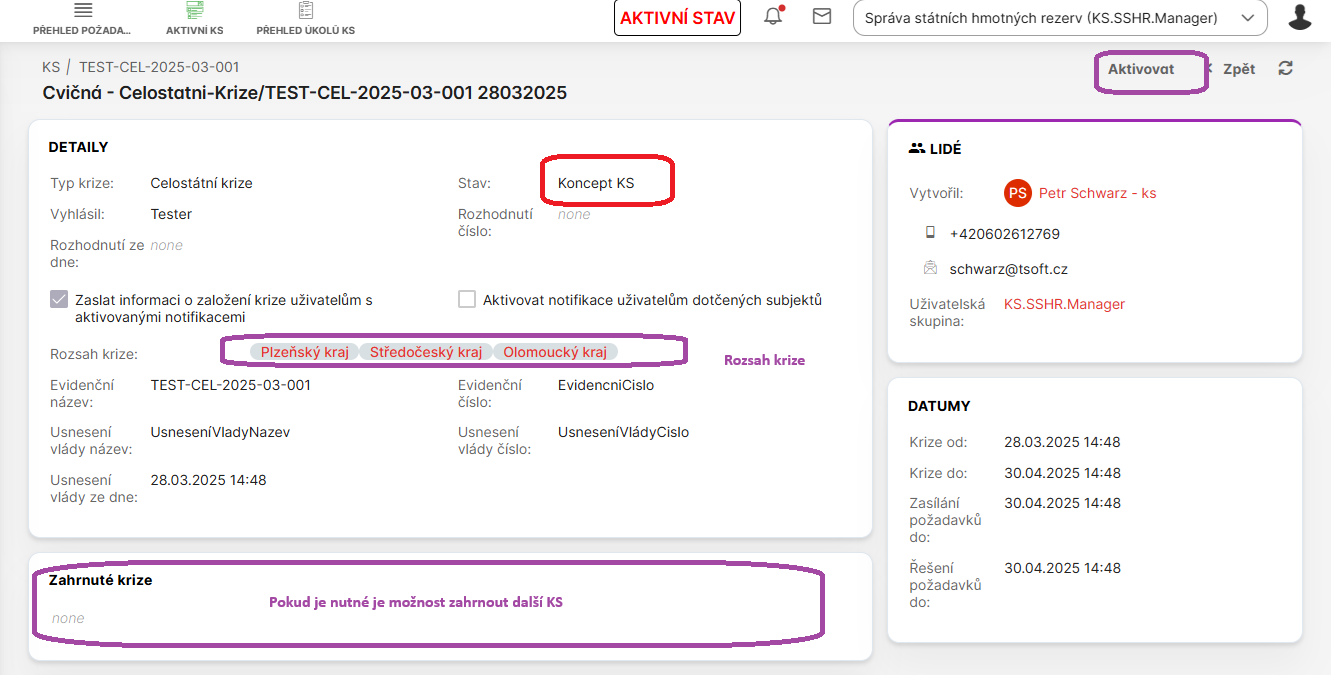Click the phone icon in Lidé panel
The height and width of the screenshot is (675, 1331).
pyautogui.click(x=931, y=233)
